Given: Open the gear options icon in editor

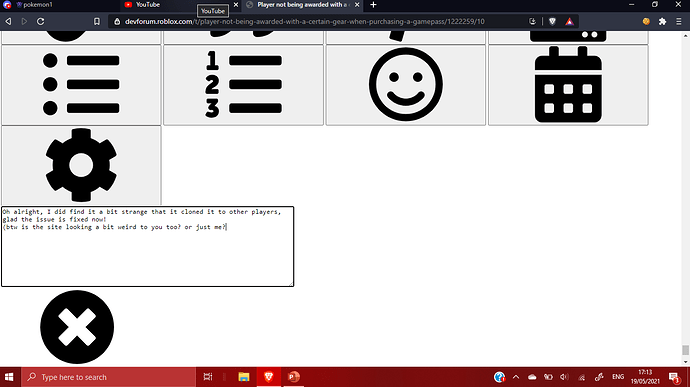Looking at the screenshot, I should [x=81, y=165].
